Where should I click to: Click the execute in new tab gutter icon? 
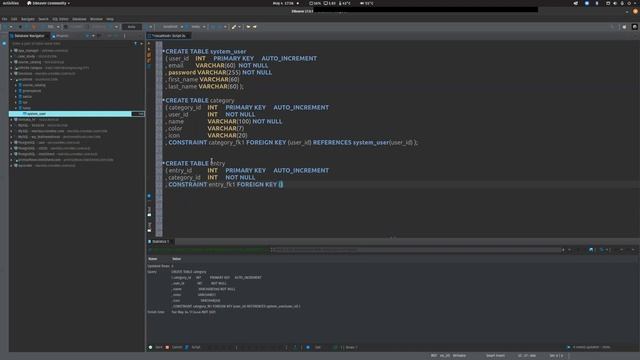click(x=149, y=49)
